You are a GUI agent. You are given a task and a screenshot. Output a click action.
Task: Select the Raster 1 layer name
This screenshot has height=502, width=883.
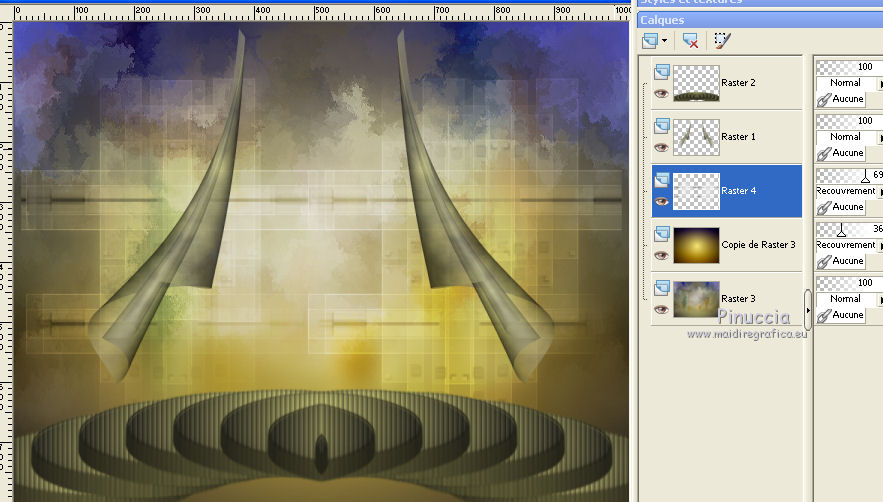pos(738,137)
